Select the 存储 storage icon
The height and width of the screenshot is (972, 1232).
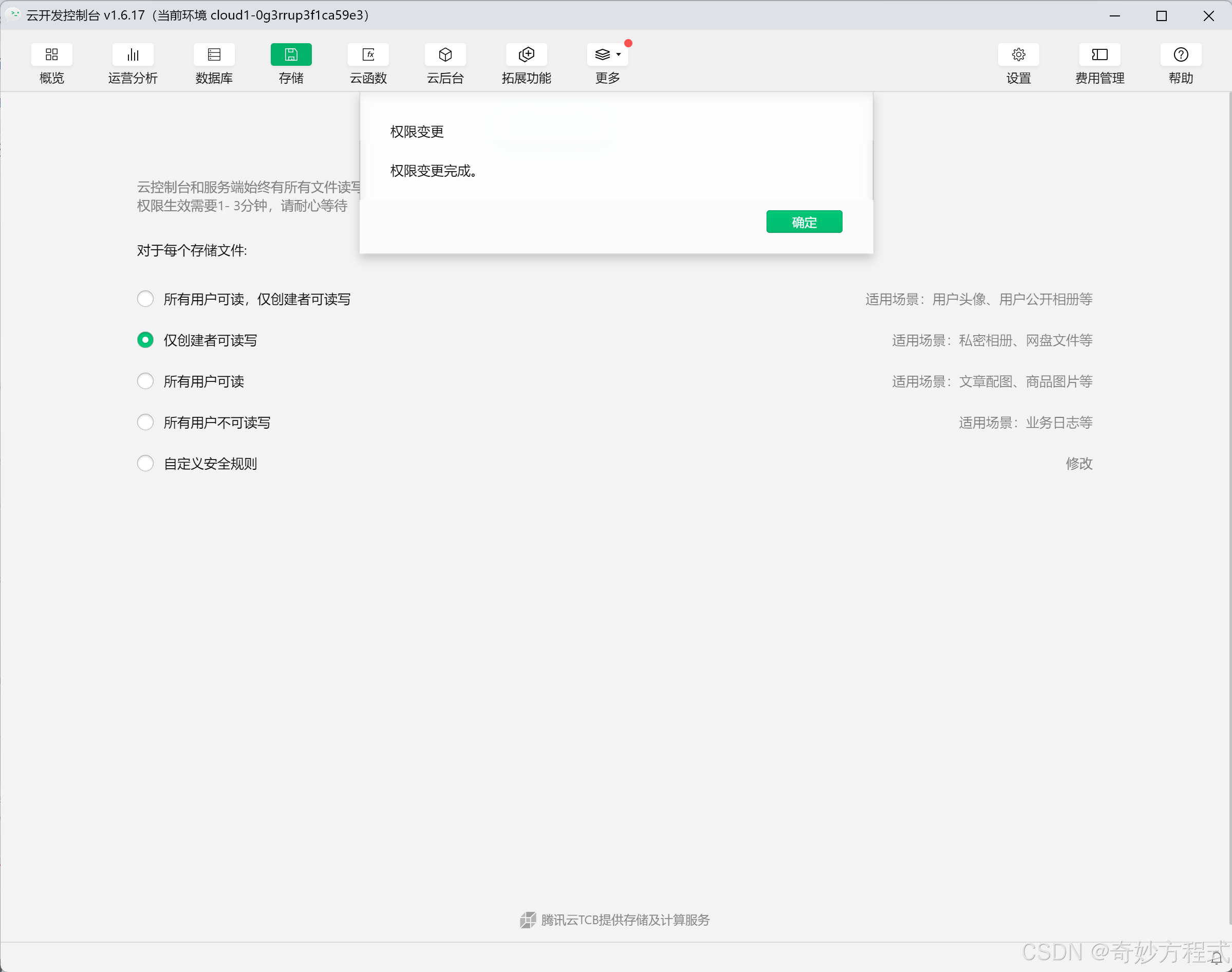(x=291, y=54)
